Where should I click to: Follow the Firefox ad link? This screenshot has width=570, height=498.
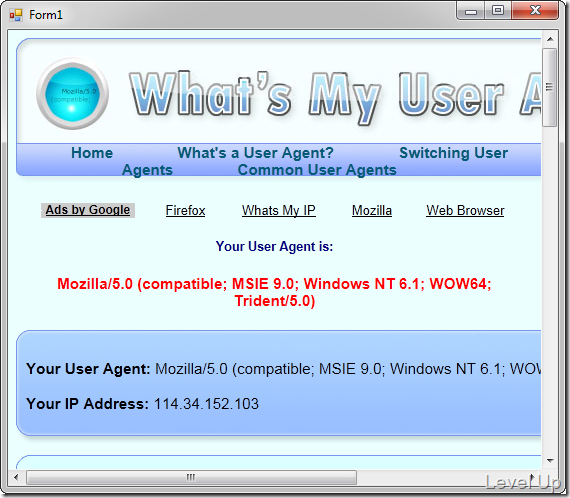click(x=185, y=210)
